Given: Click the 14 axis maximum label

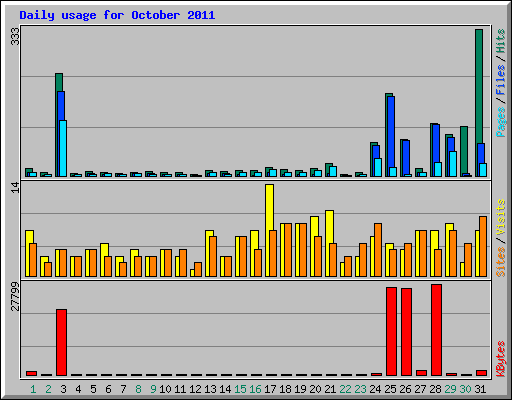Looking at the screenshot, I should coord(15,188).
